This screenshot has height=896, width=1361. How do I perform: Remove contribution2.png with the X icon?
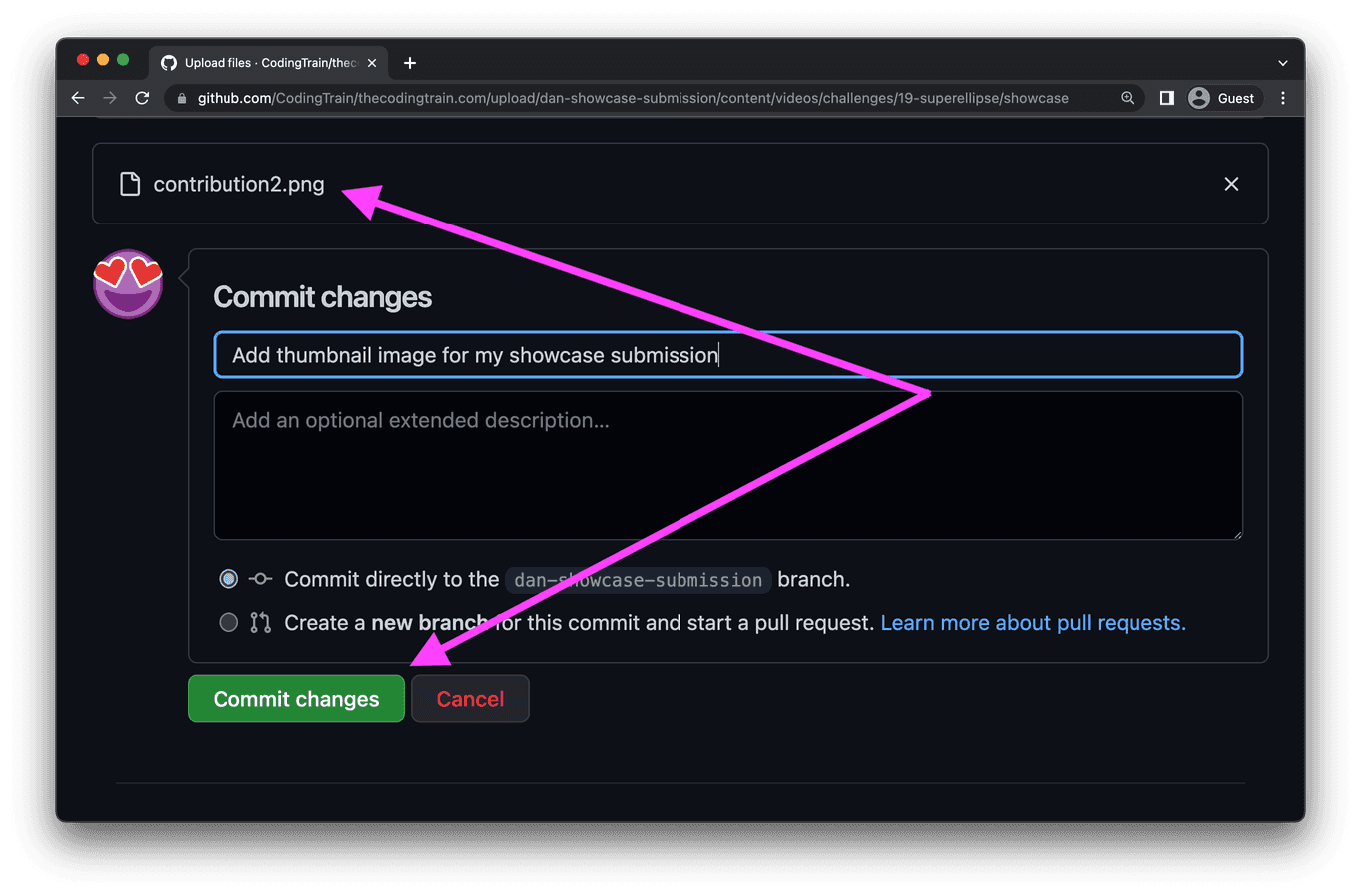(1231, 184)
